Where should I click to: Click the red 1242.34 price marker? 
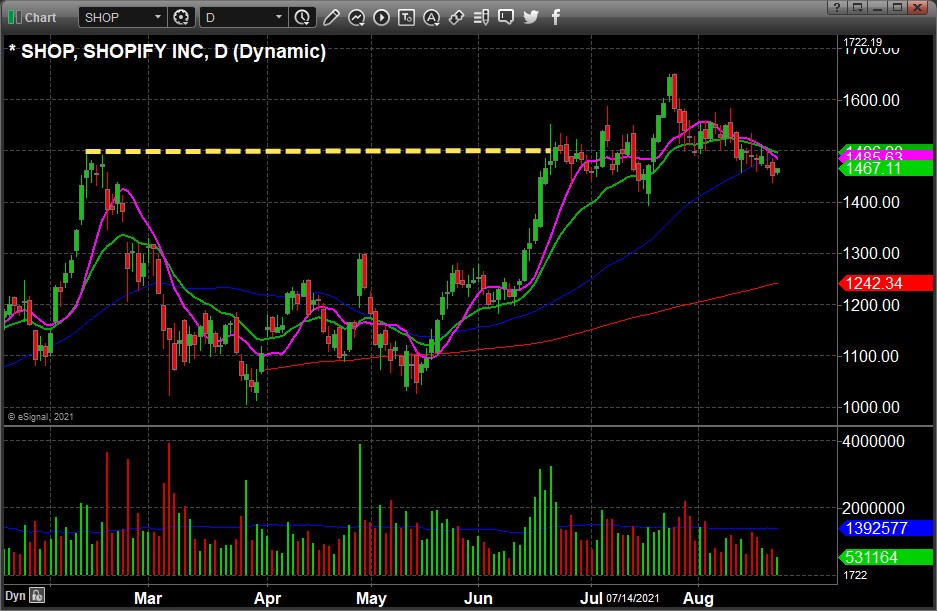pos(886,283)
